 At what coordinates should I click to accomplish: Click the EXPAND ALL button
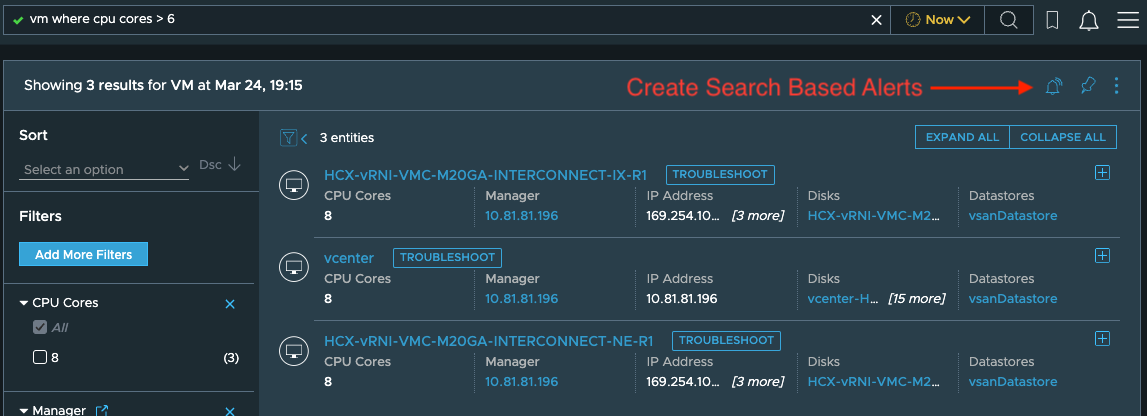click(962, 137)
